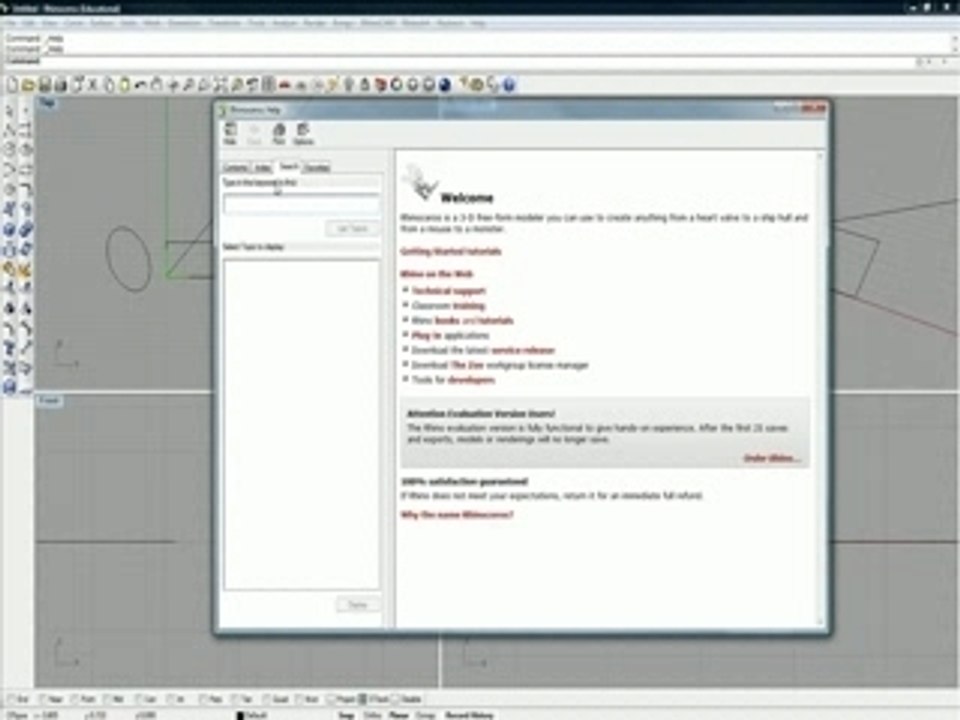Click the Order Rhino link
This screenshot has height=720, width=960.
pyautogui.click(x=771, y=458)
